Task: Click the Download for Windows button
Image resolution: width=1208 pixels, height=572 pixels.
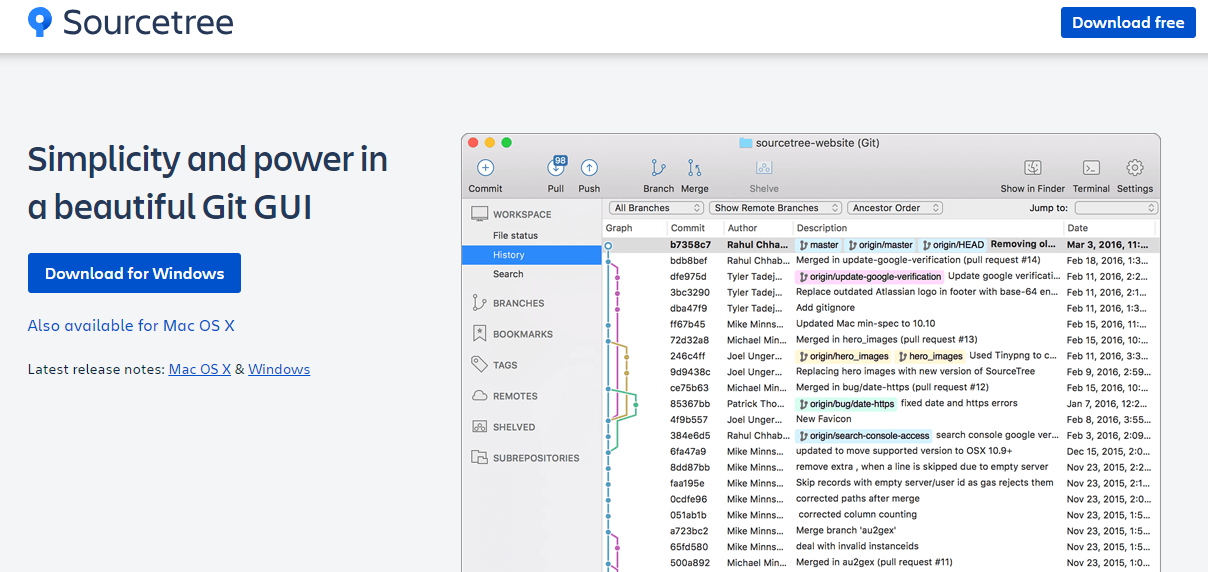Action: point(134,273)
